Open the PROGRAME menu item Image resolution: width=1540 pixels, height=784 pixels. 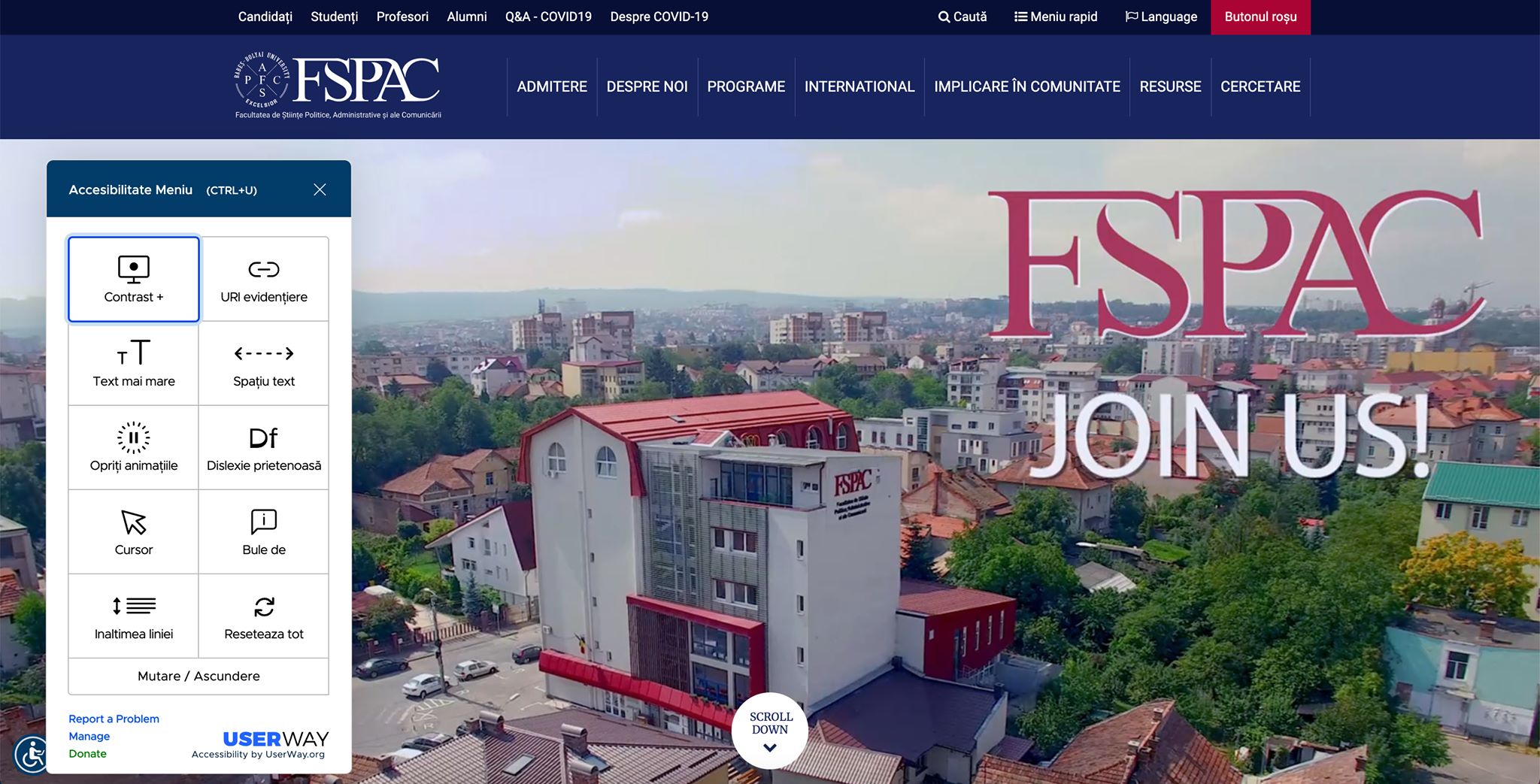pos(746,86)
